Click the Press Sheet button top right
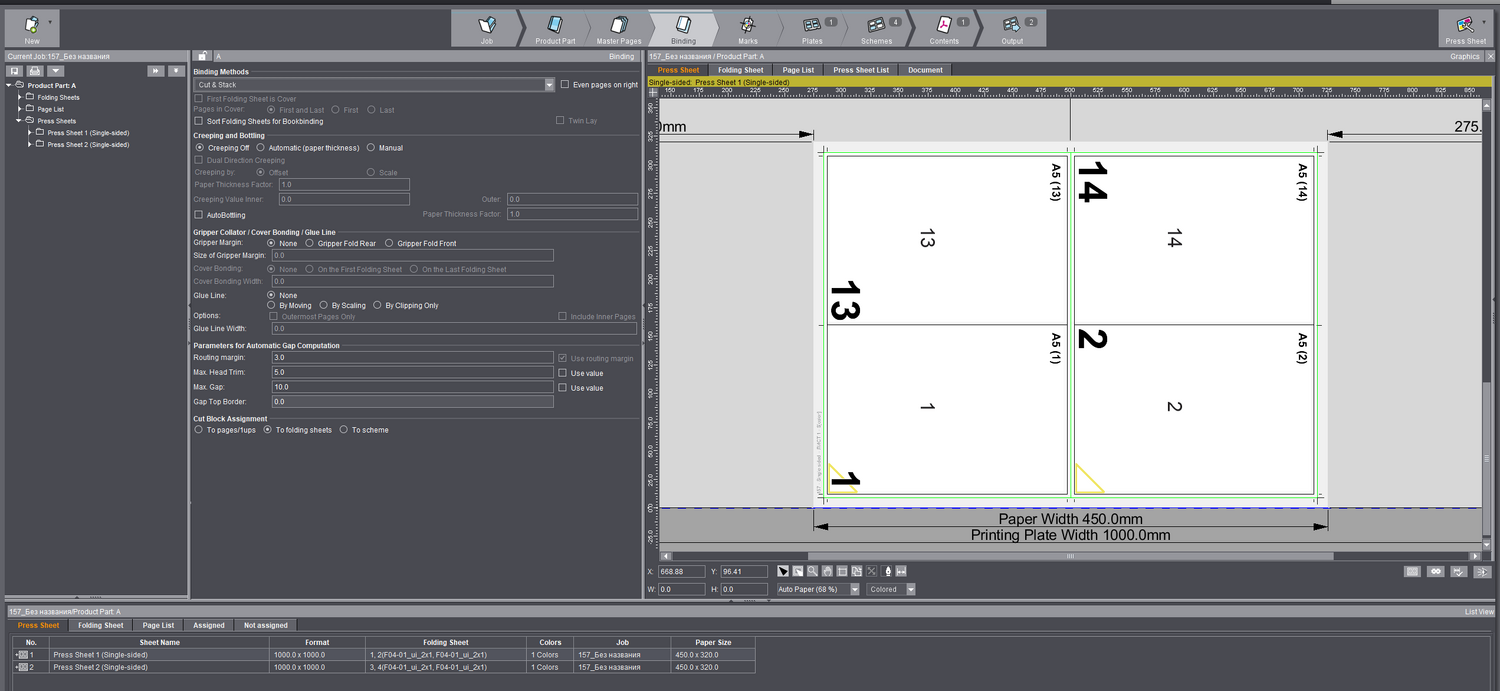Viewport: 1500px width, 691px height. (x=1465, y=29)
